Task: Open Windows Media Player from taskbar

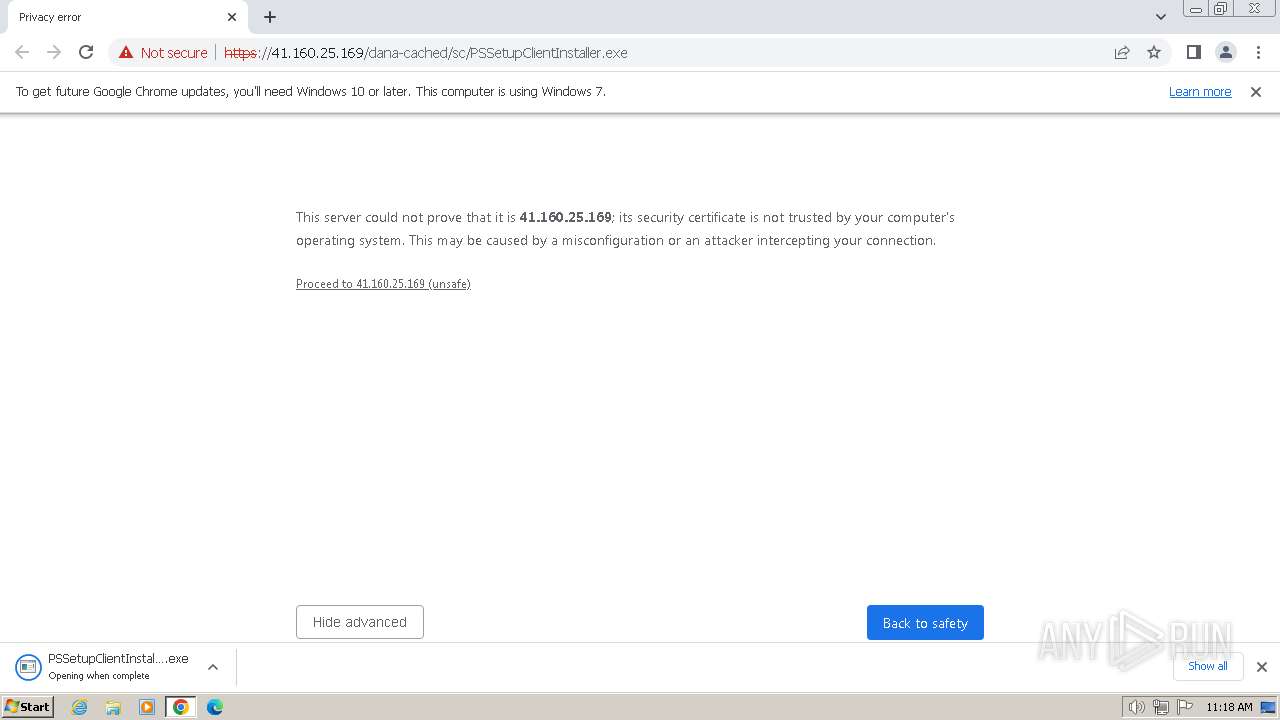Action: point(147,707)
